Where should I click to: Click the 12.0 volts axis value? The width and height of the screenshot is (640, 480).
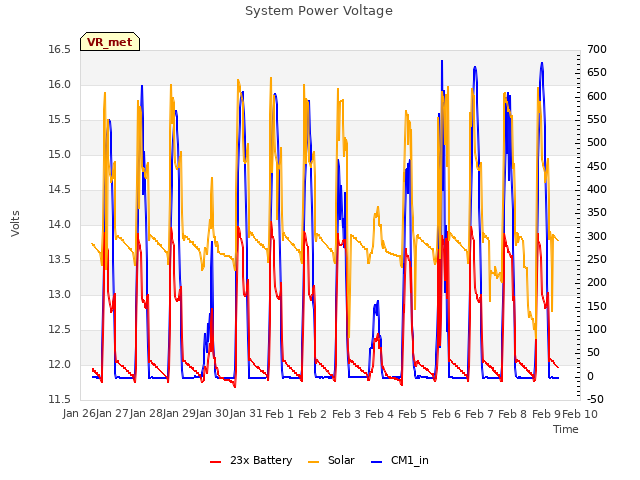click(60, 364)
